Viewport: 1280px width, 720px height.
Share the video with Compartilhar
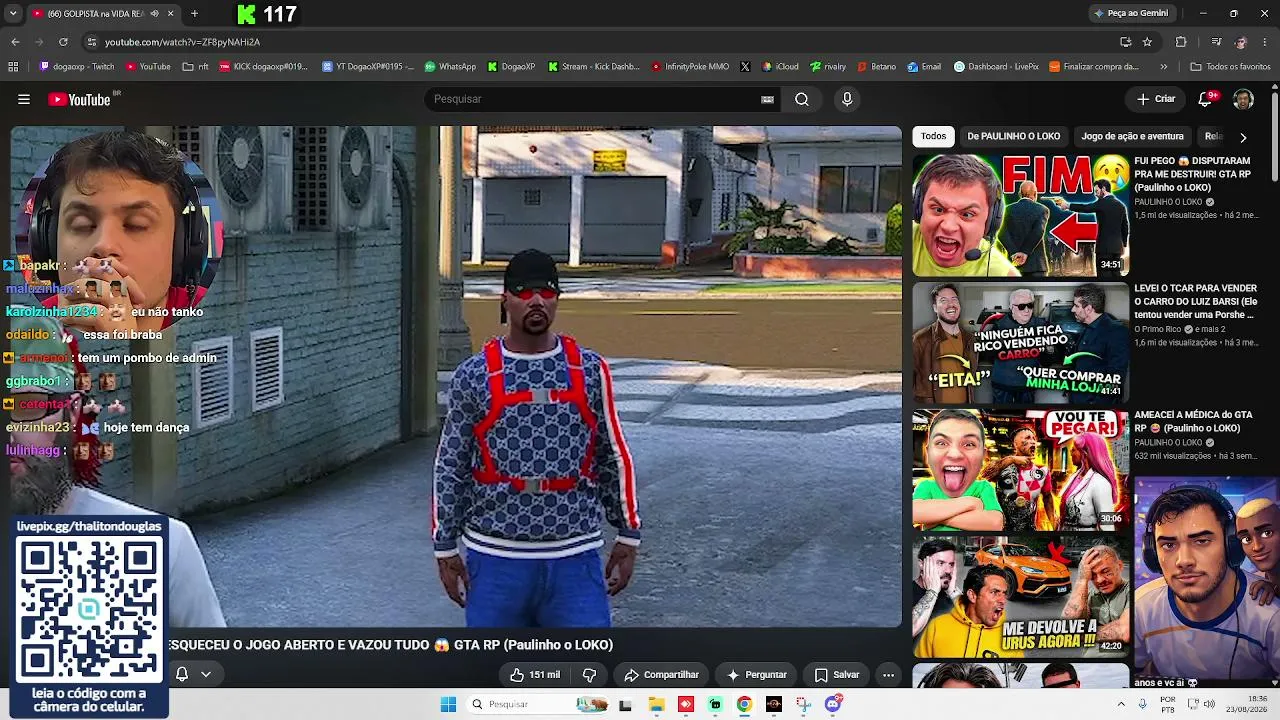pyautogui.click(x=661, y=675)
